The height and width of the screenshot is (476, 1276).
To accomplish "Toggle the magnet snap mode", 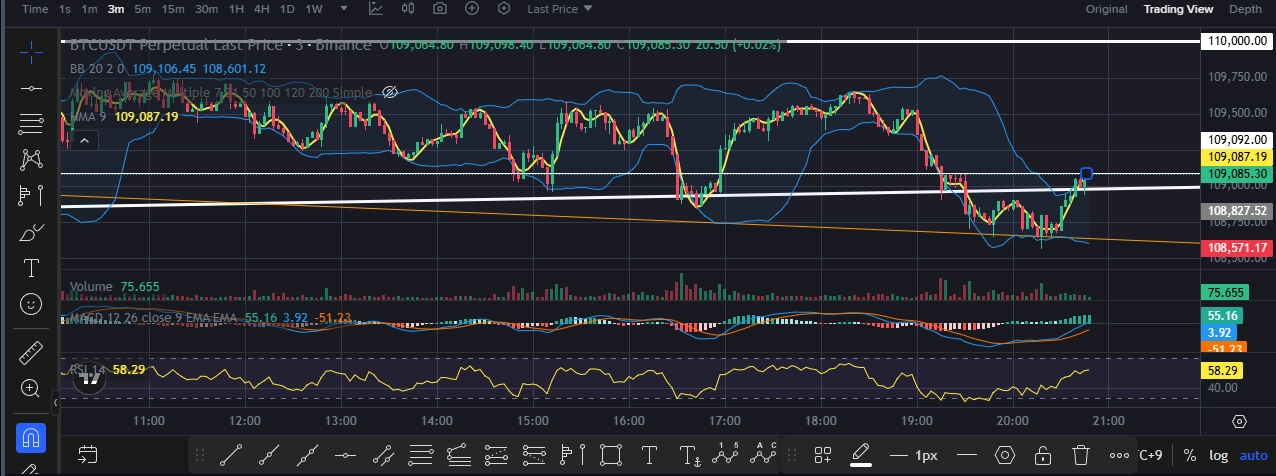I will tap(31, 438).
